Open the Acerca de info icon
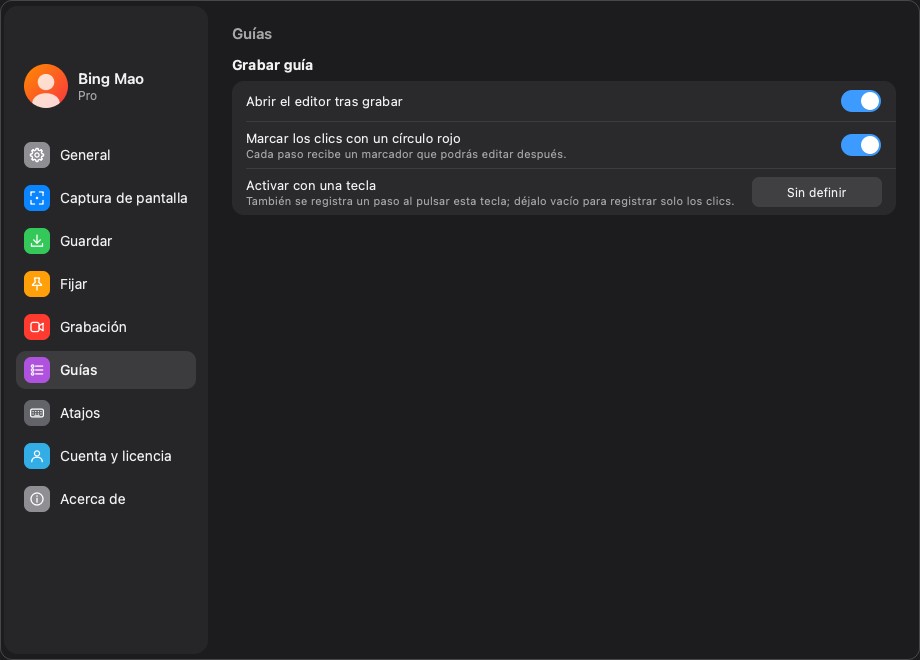 37,499
